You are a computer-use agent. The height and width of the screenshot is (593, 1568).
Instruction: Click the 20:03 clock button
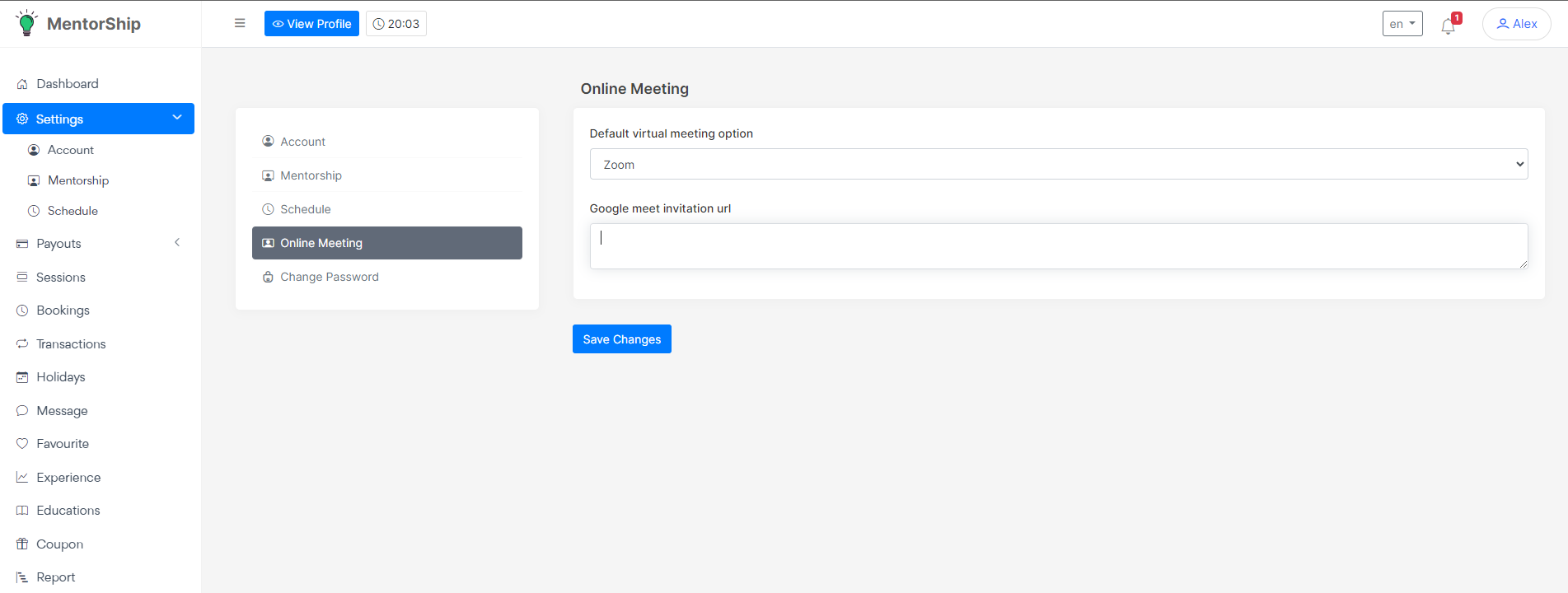point(396,24)
